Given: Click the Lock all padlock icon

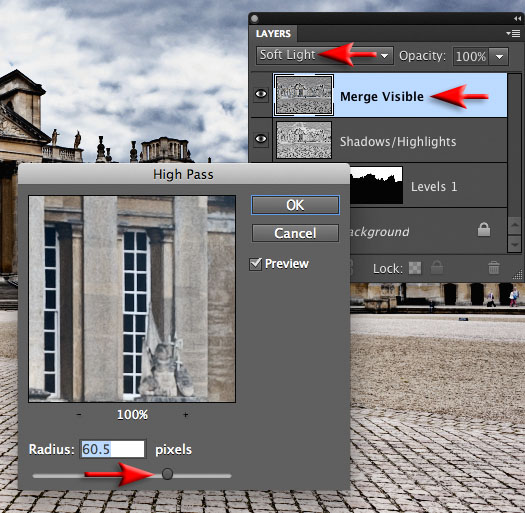Looking at the screenshot, I should click(x=437, y=268).
